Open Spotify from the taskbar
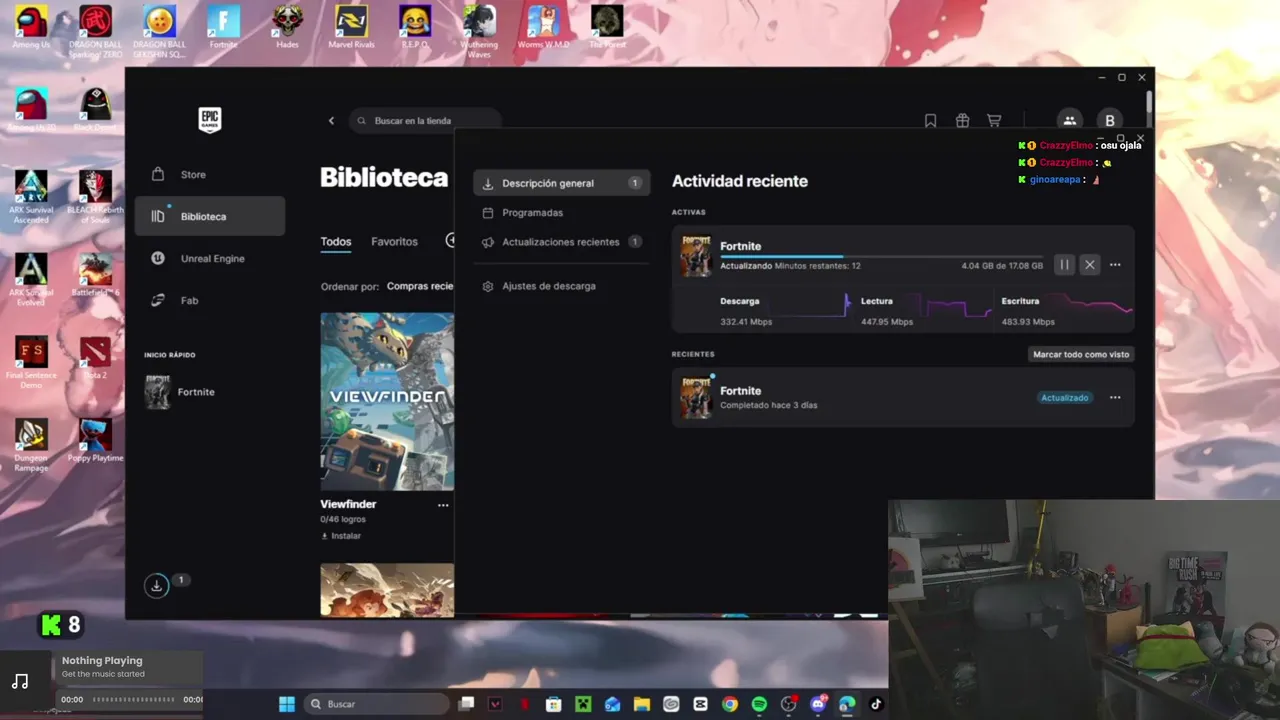 pyautogui.click(x=759, y=704)
